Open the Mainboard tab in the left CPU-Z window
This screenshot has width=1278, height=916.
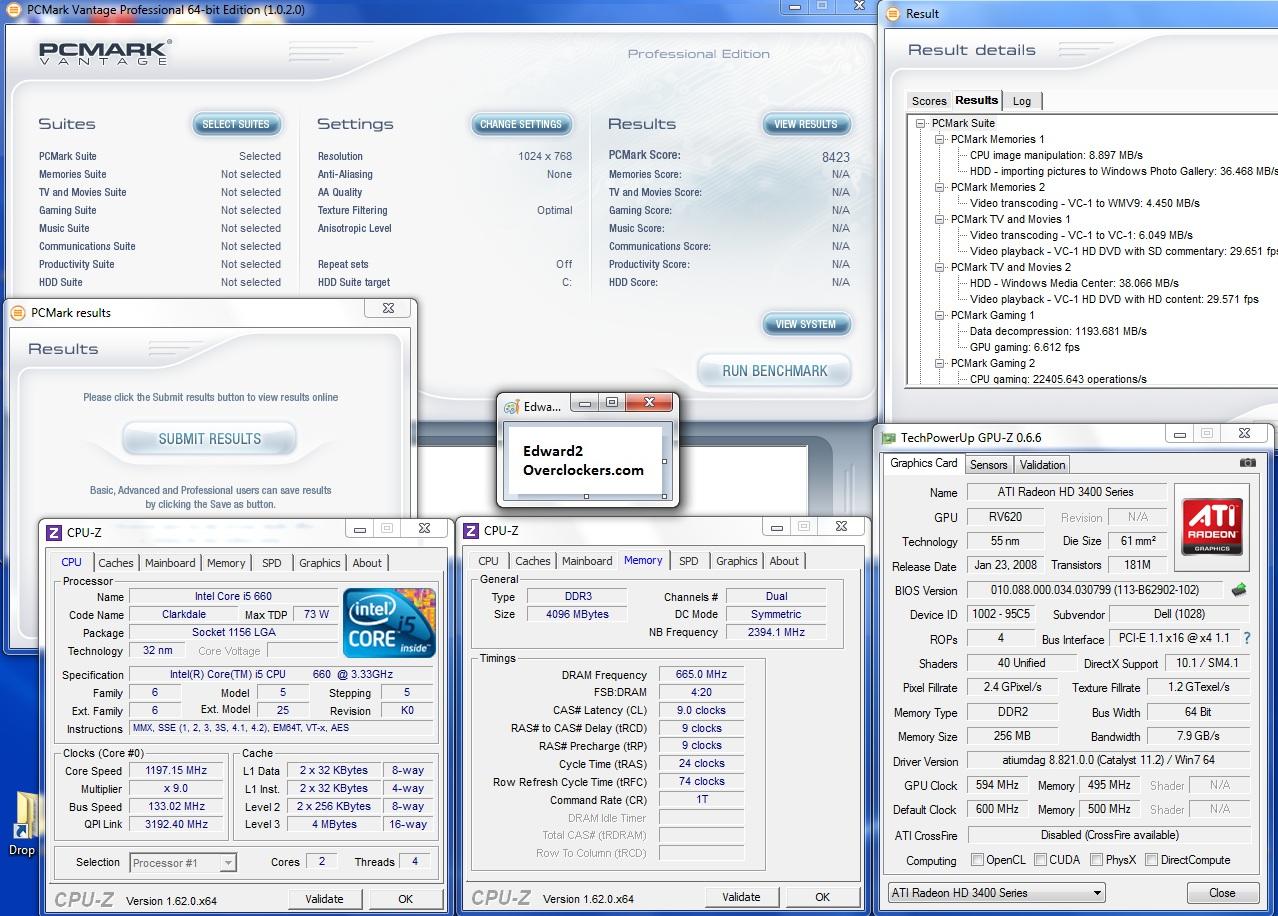coord(170,563)
